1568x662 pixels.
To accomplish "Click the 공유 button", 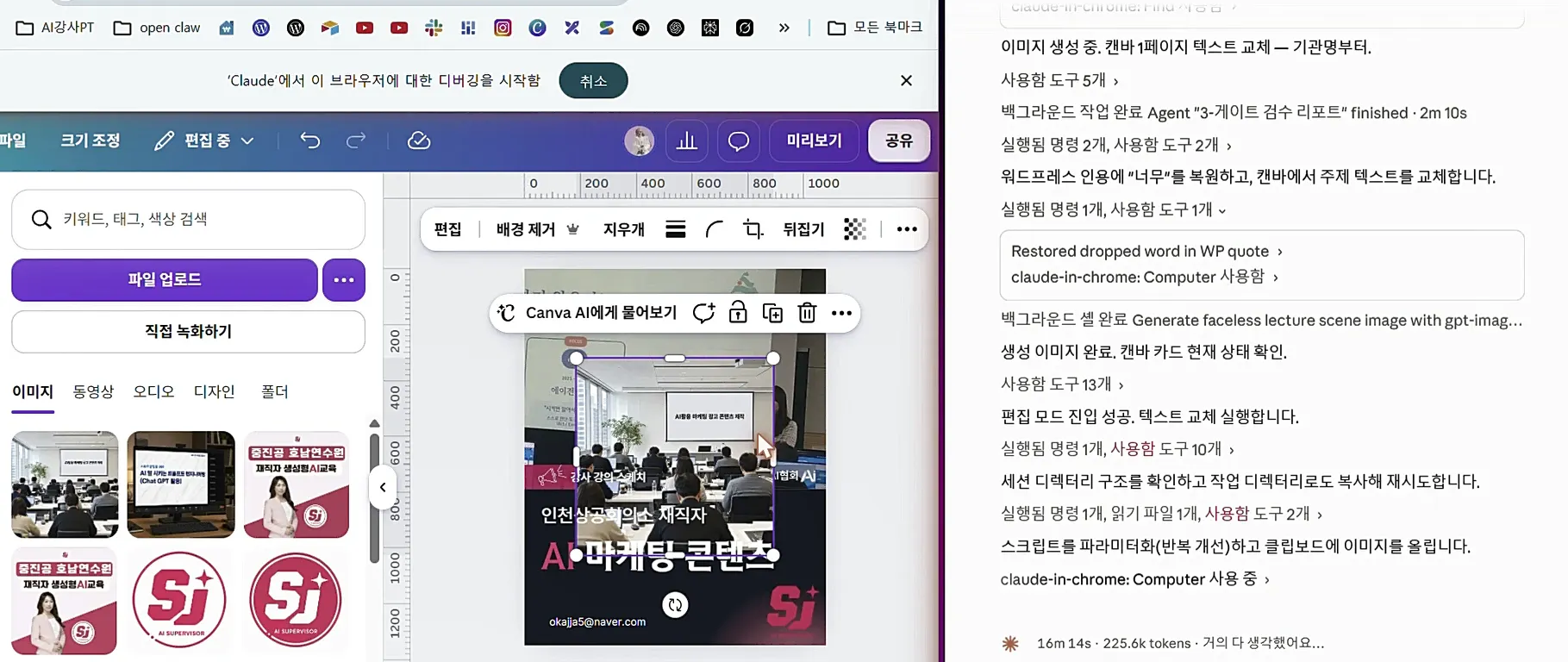I will point(899,141).
